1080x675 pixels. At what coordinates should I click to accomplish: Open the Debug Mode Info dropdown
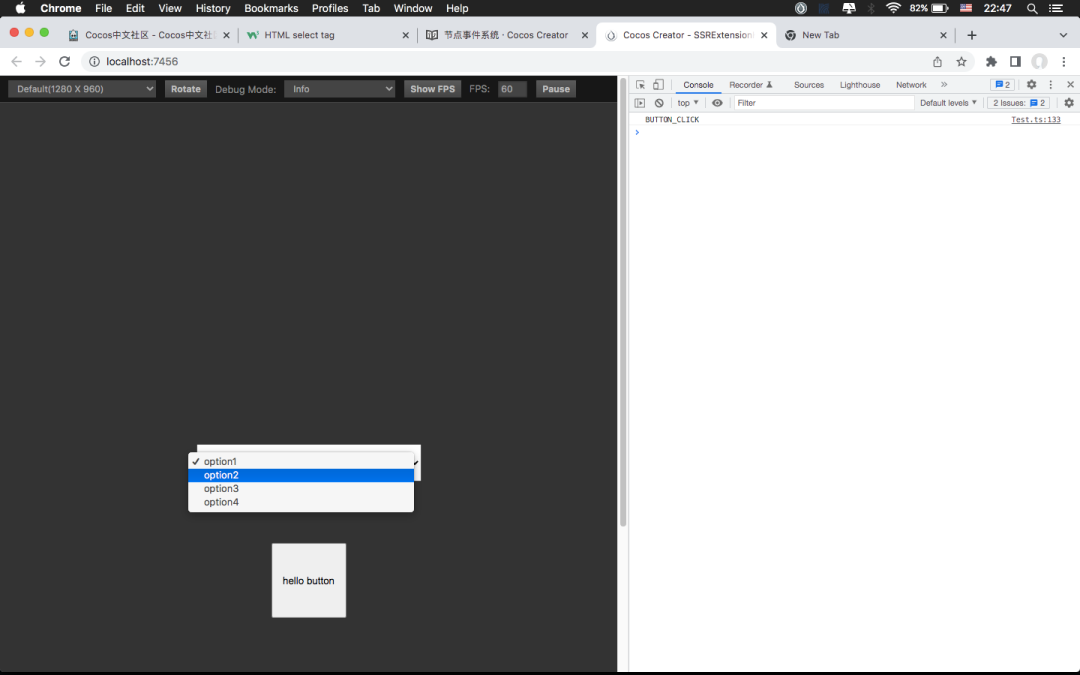tap(340, 89)
